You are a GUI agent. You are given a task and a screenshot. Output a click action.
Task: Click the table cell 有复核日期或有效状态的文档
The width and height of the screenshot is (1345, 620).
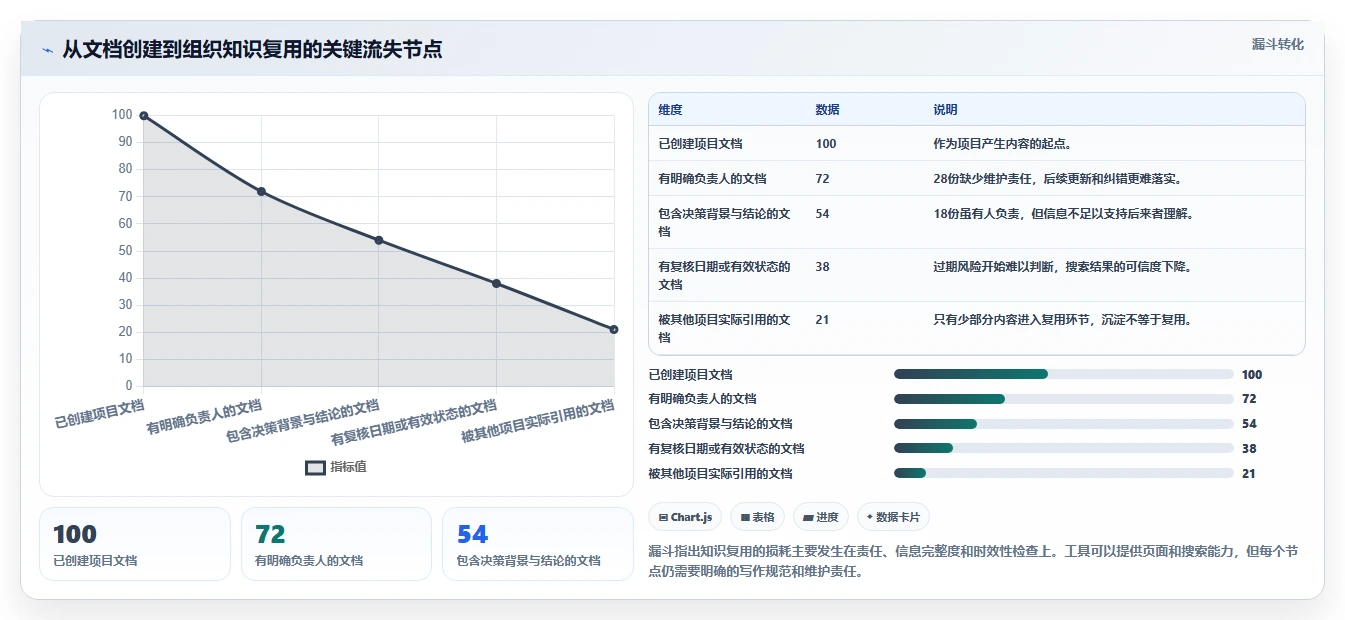[725, 276]
